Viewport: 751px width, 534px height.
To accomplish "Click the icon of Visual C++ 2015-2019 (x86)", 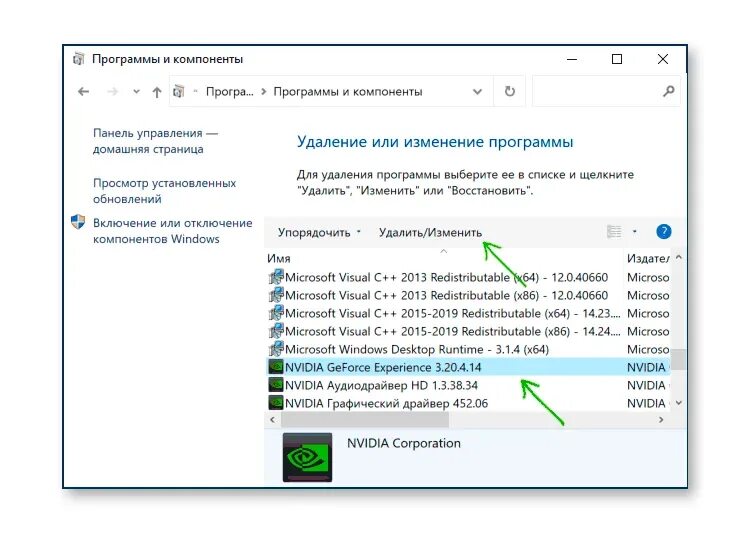I will point(276,330).
